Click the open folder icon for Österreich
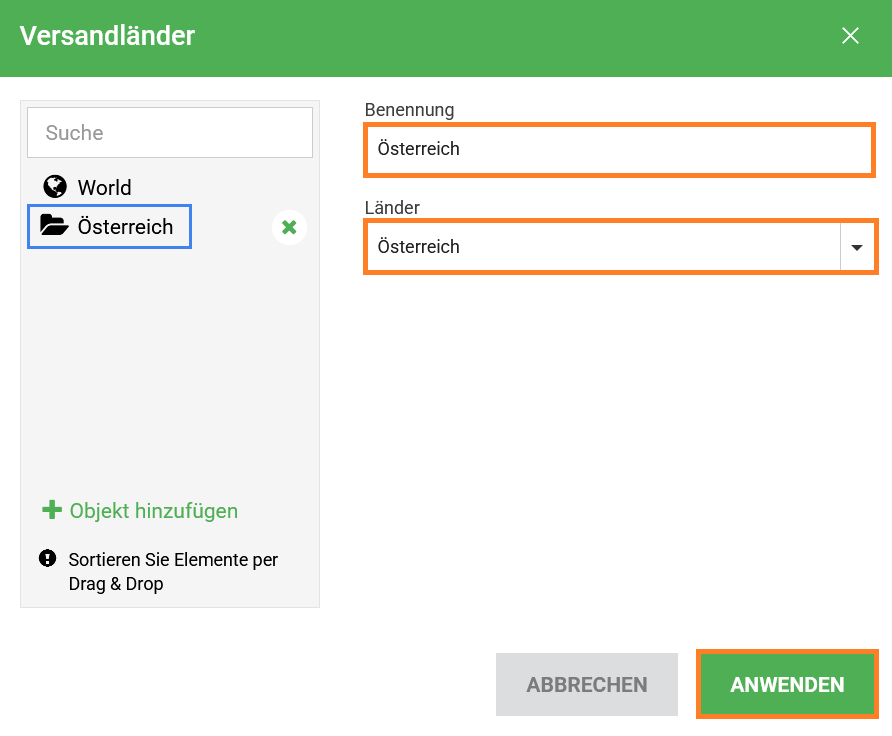The image size is (892, 736). [54, 226]
